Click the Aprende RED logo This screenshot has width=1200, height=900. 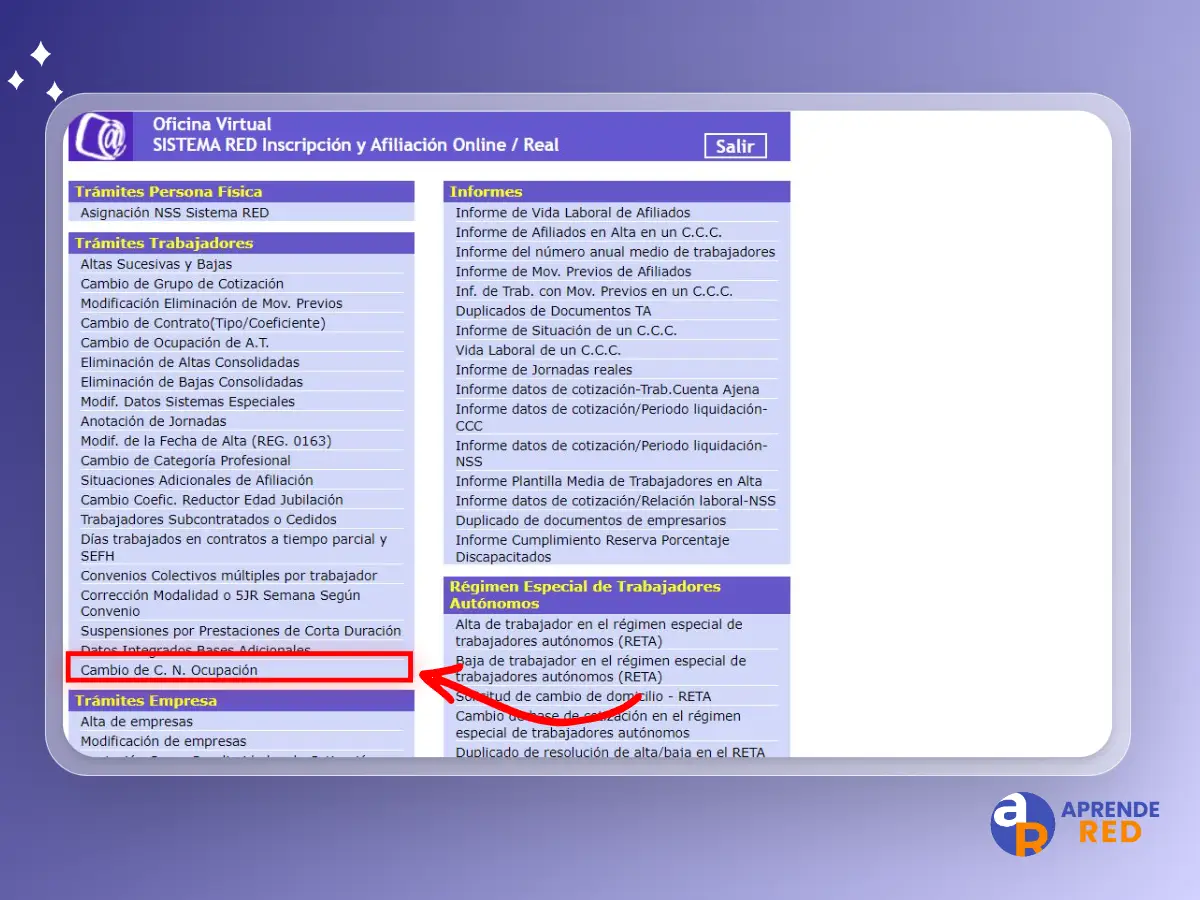click(x=1074, y=822)
